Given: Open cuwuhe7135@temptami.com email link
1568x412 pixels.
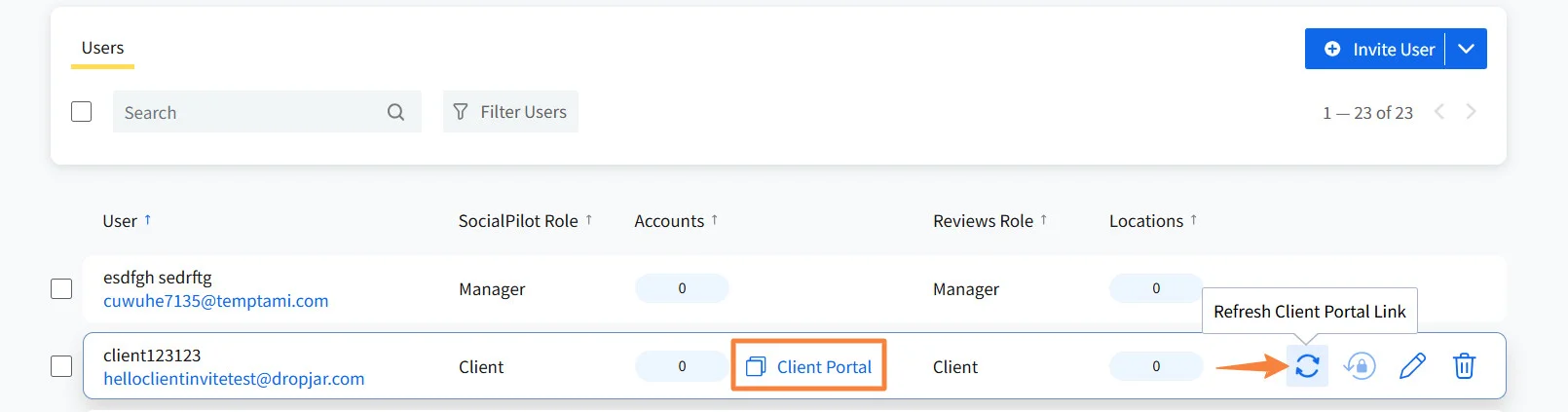Looking at the screenshot, I should (216, 301).
